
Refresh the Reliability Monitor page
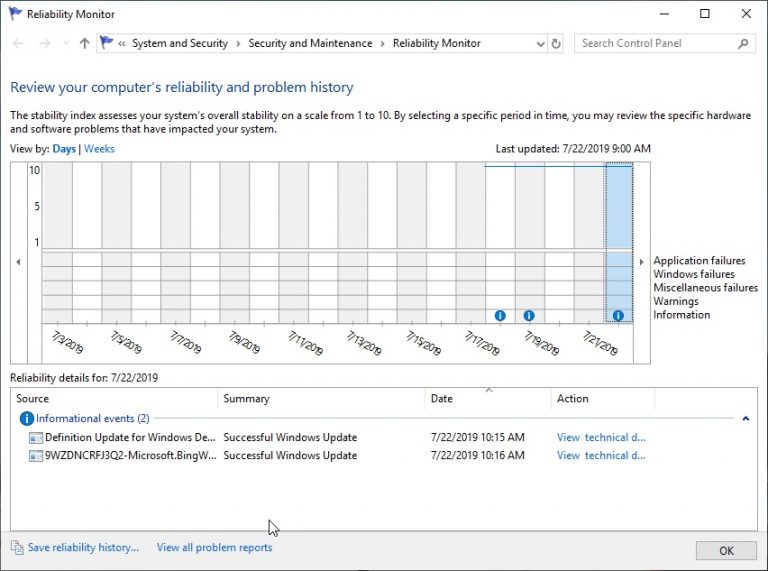(x=556, y=44)
